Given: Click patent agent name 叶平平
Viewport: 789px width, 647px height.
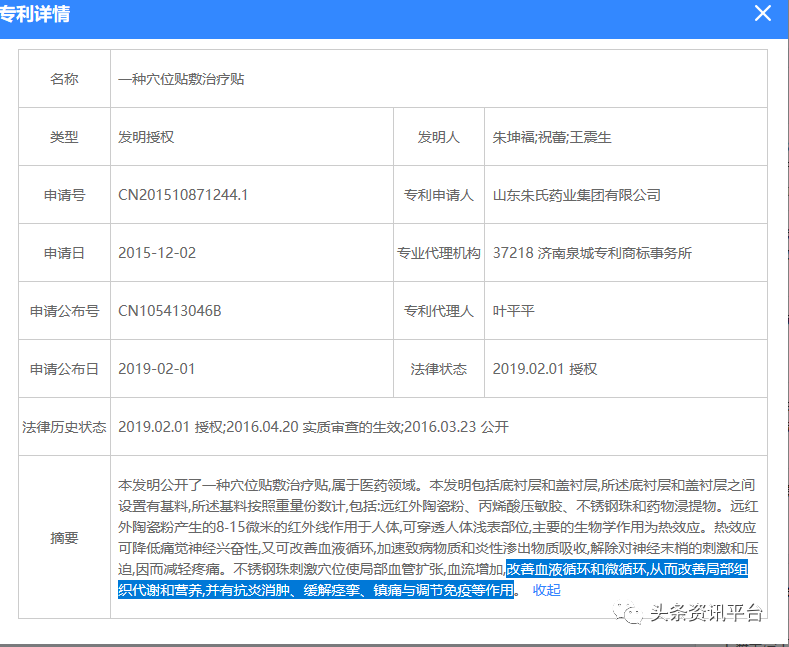Looking at the screenshot, I should point(514,311).
